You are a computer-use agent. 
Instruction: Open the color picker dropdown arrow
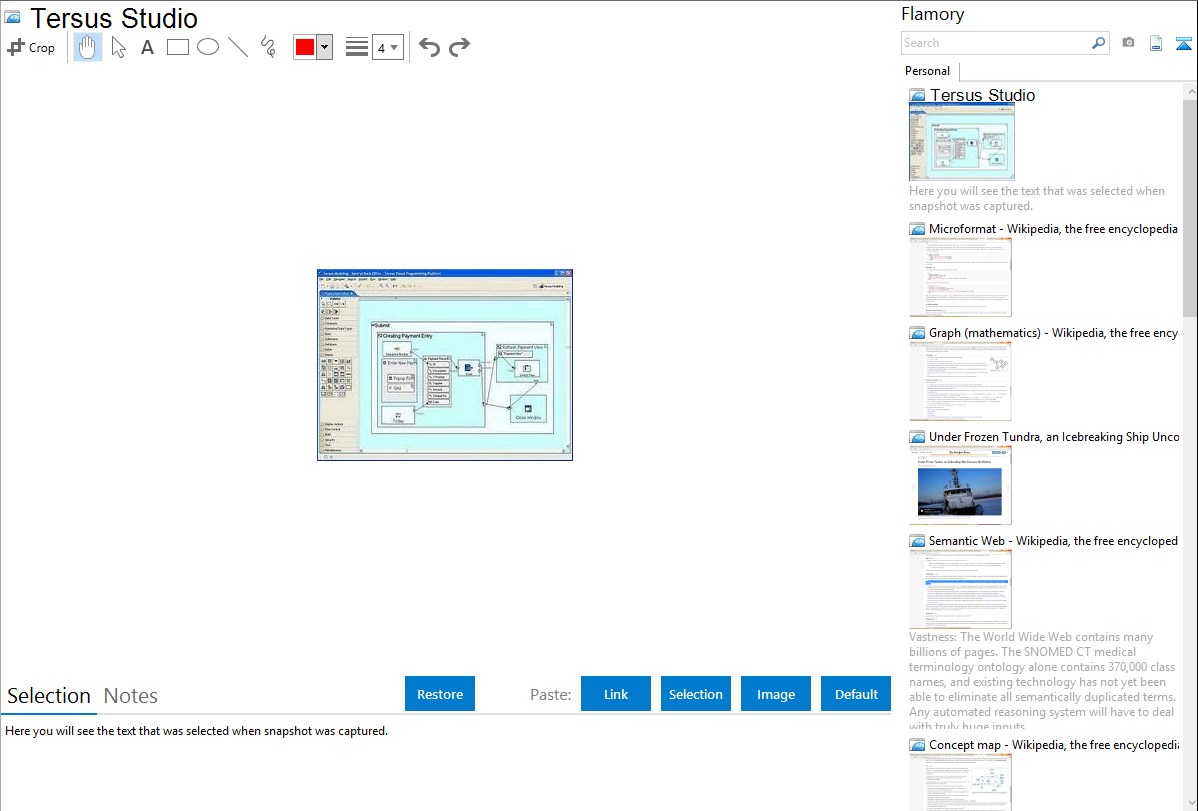coord(324,47)
